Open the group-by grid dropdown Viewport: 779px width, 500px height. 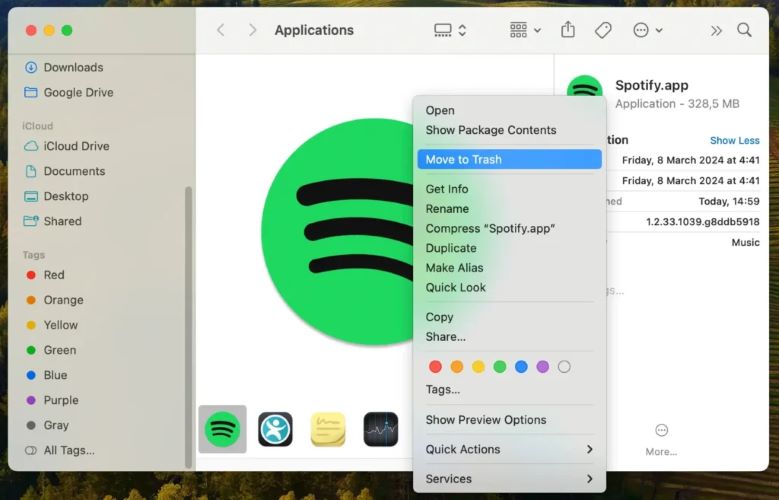click(525, 30)
